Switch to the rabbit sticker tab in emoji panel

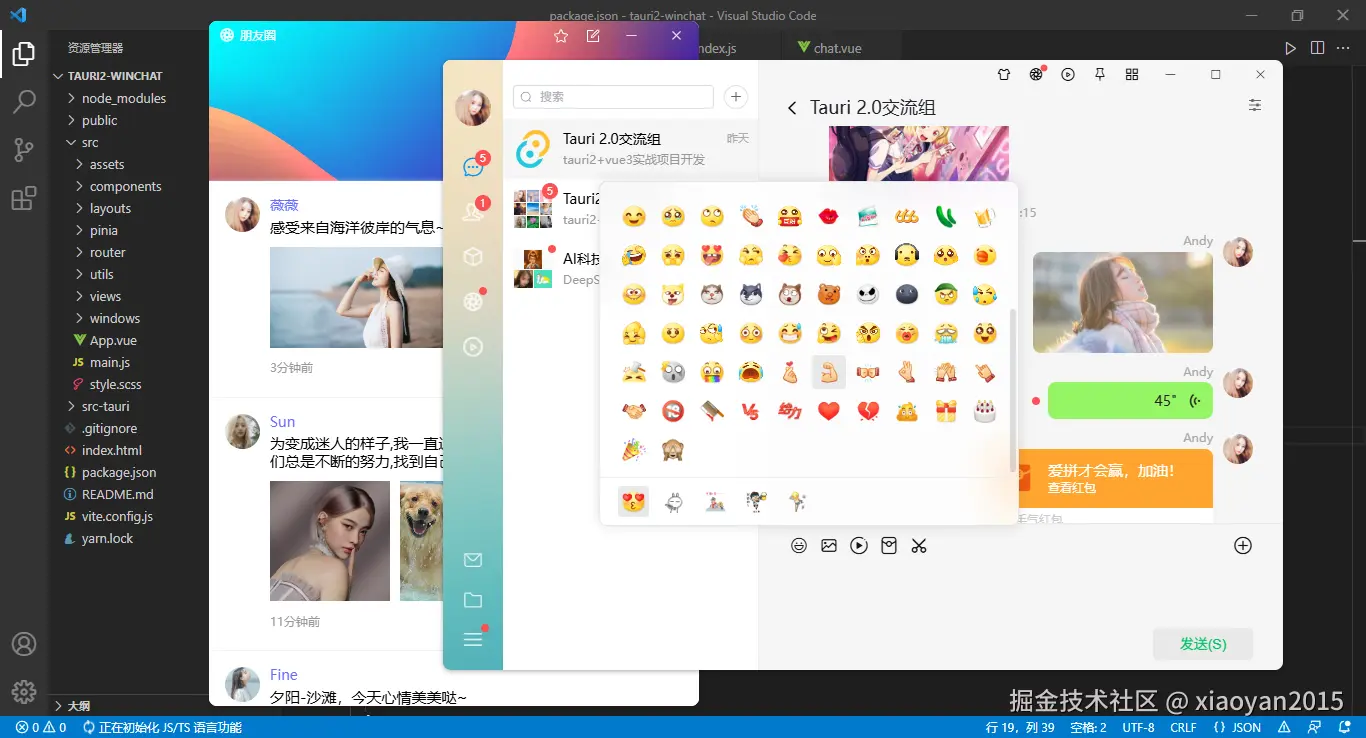pos(674,502)
